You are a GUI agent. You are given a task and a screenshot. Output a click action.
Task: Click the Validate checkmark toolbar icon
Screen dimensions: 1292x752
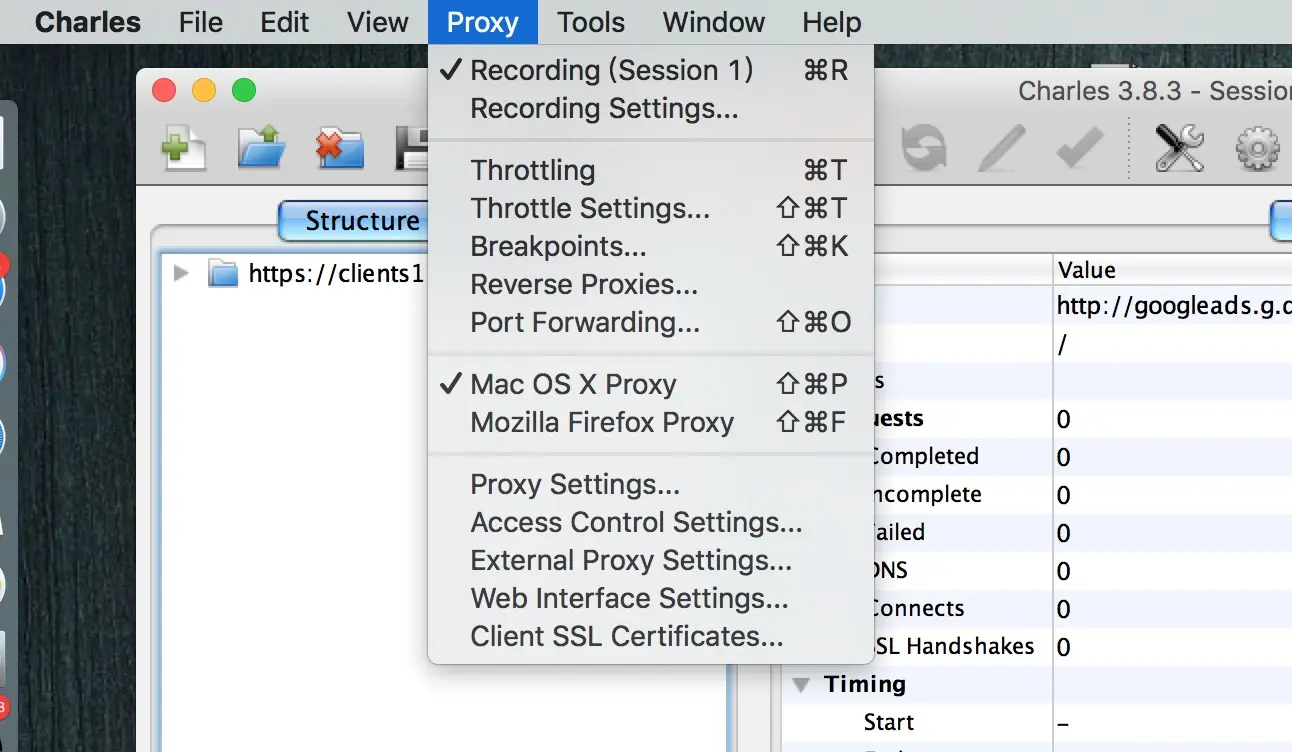tap(1080, 149)
